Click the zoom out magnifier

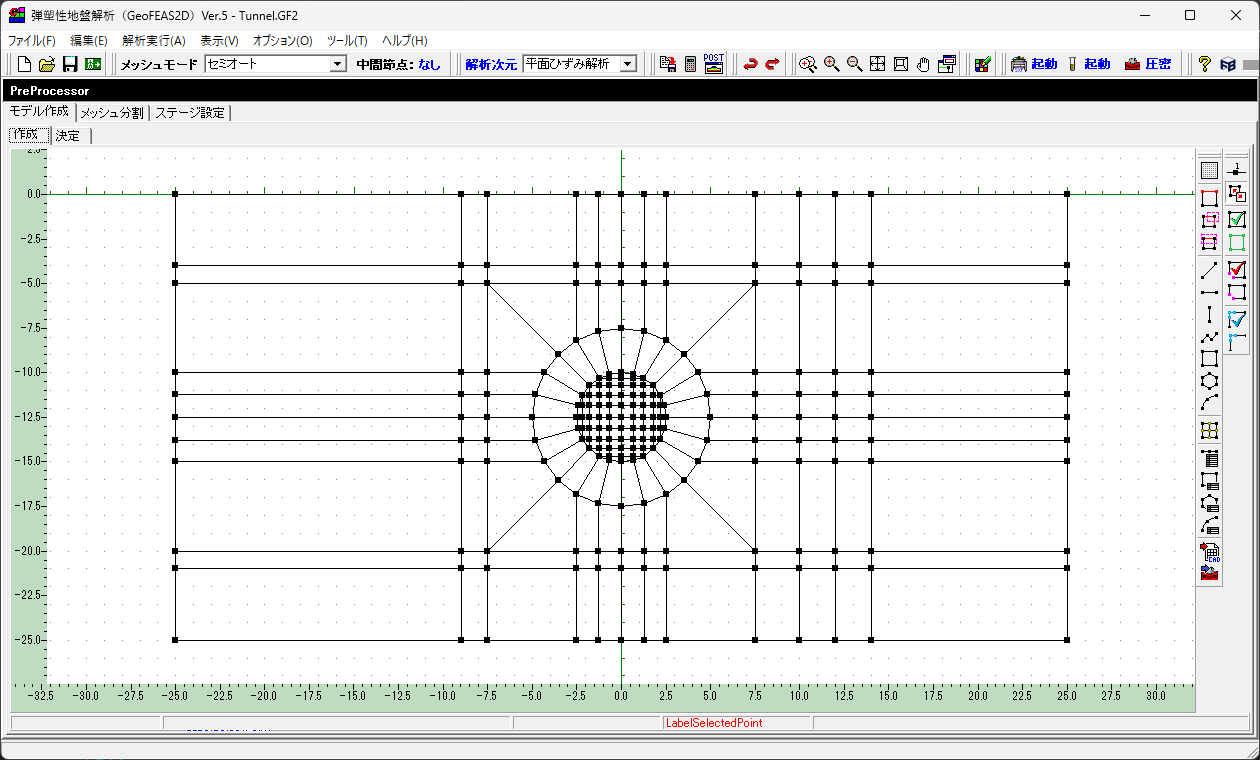854,64
